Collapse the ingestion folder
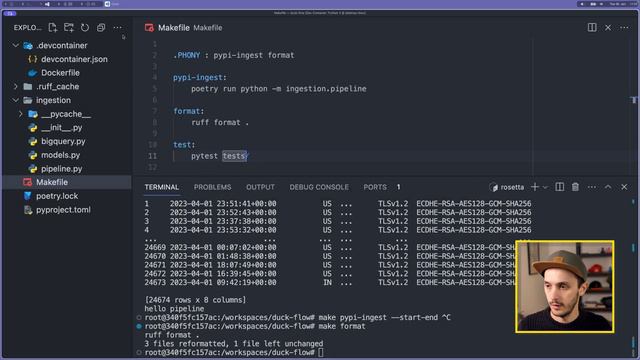The height and width of the screenshot is (360, 640). click(16, 100)
